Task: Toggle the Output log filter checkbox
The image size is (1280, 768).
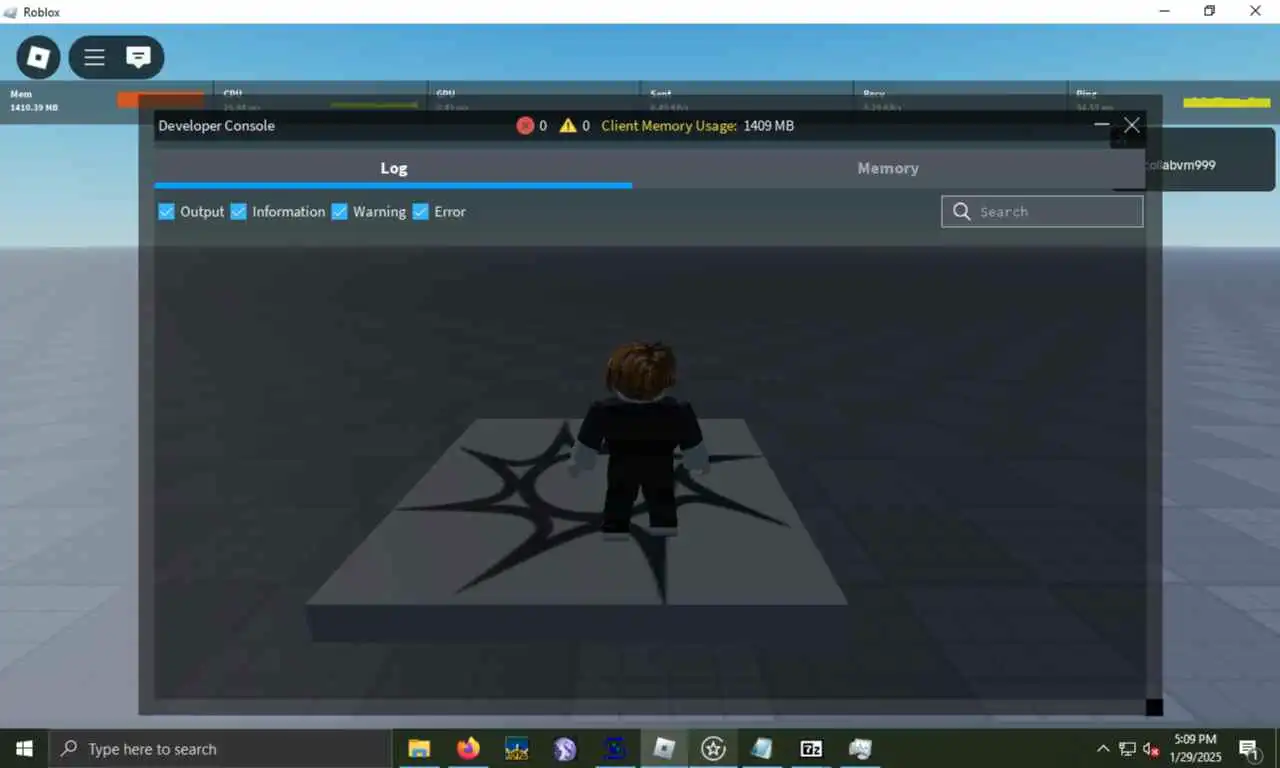Action: (166, 211)
